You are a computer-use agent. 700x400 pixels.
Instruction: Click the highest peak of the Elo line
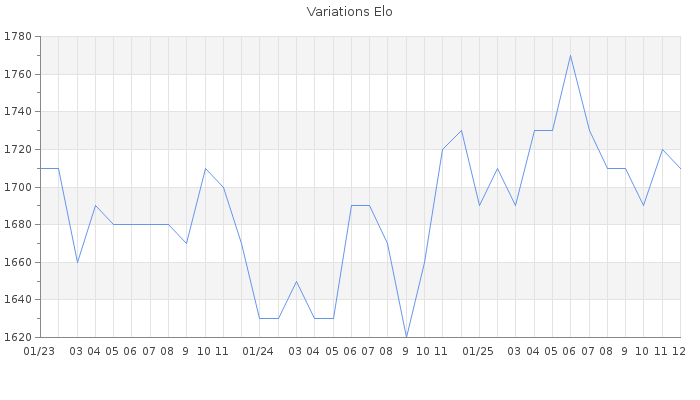pyautogui.click(x=570, y=55)
